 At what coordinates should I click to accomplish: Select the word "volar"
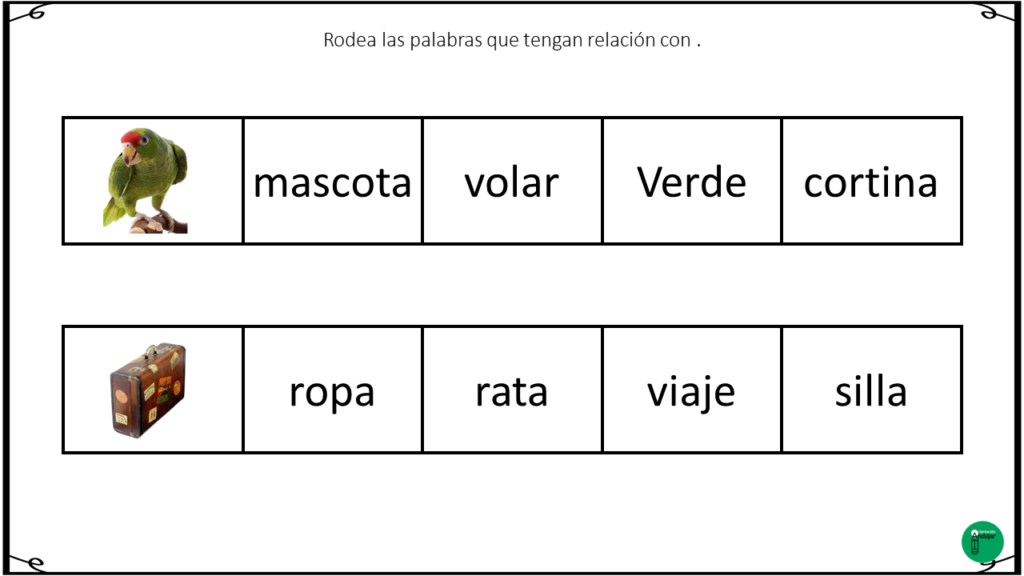point(511,182)
